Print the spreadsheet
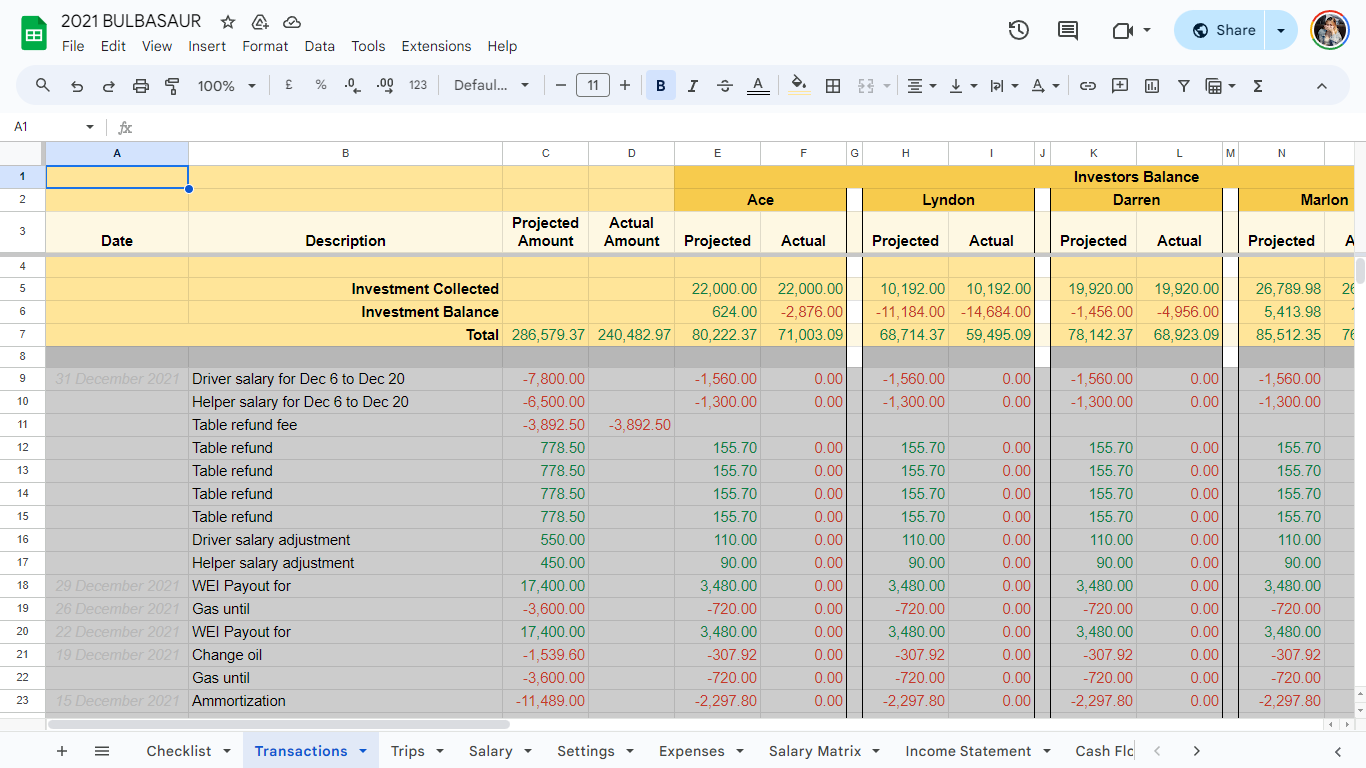 pos(141,86)
